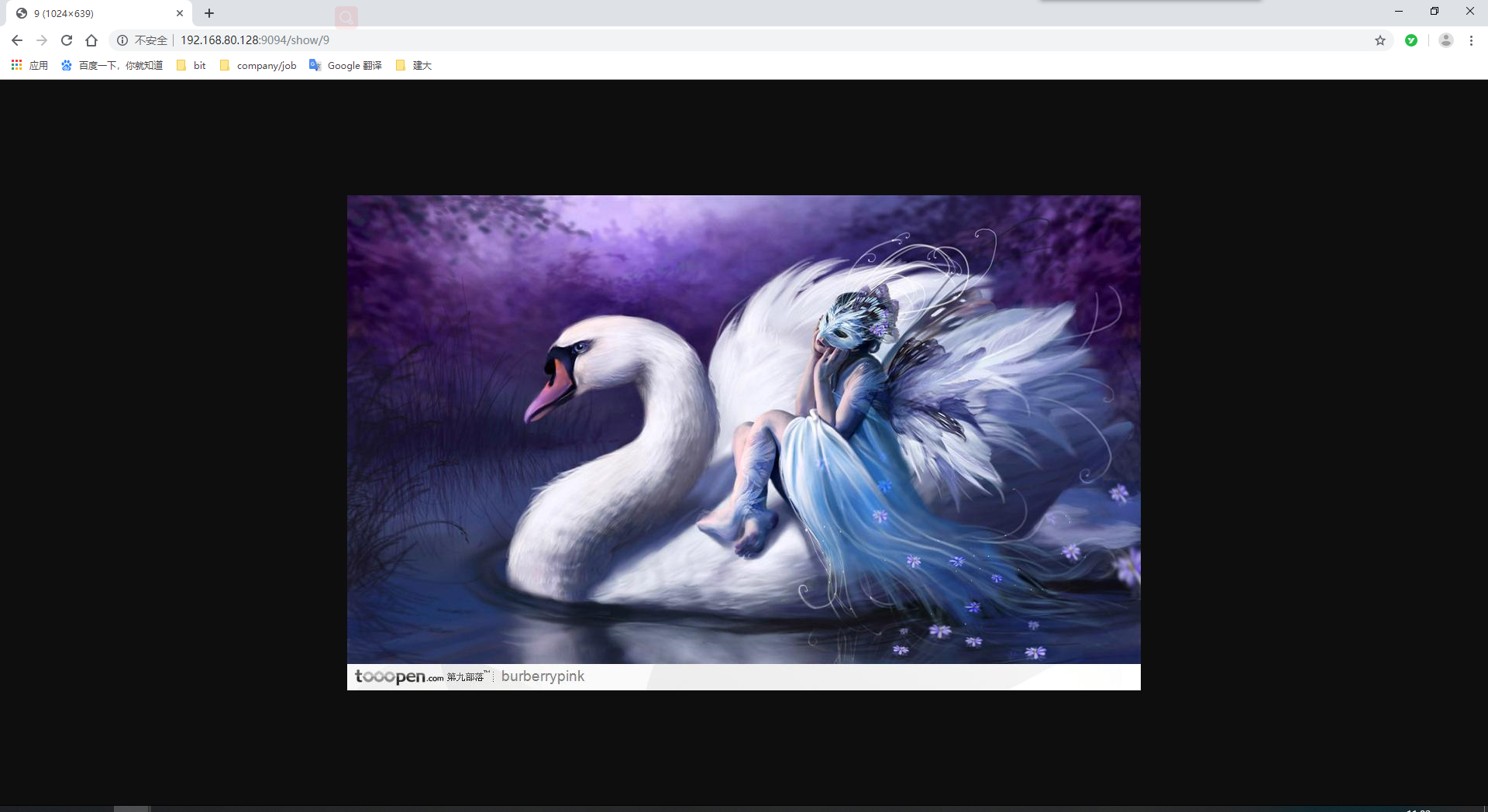Viewport: 1488px width, 812px height.
Task: Open the Baidu bookmark
Action: (112, 65)
